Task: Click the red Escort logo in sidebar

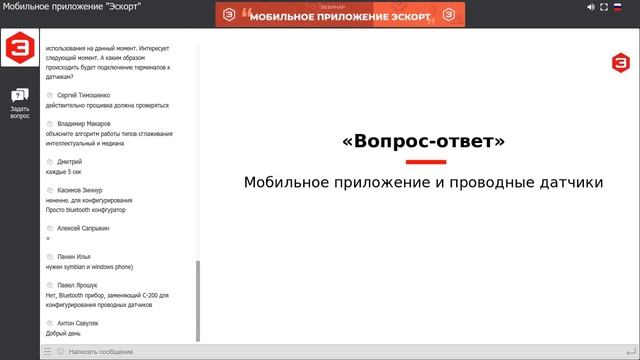Action: click(20, 47)
